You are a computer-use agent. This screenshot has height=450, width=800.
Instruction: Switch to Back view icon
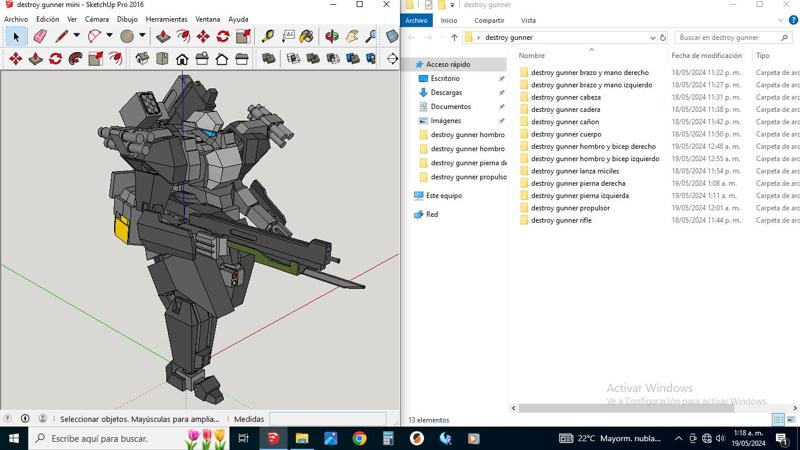click(222, 59)
